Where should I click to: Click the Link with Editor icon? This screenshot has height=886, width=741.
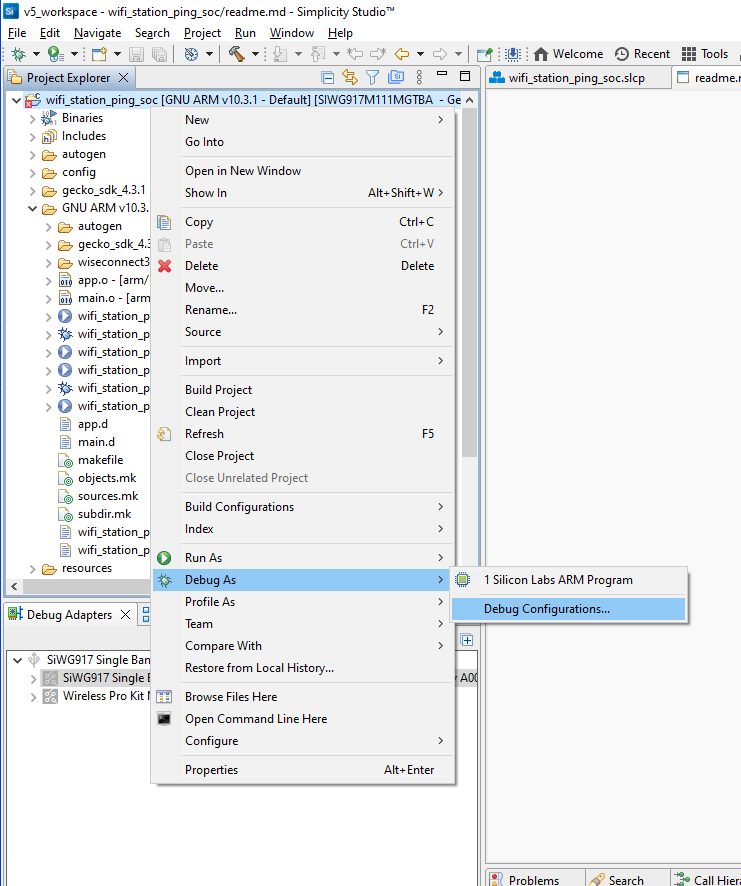349,77
